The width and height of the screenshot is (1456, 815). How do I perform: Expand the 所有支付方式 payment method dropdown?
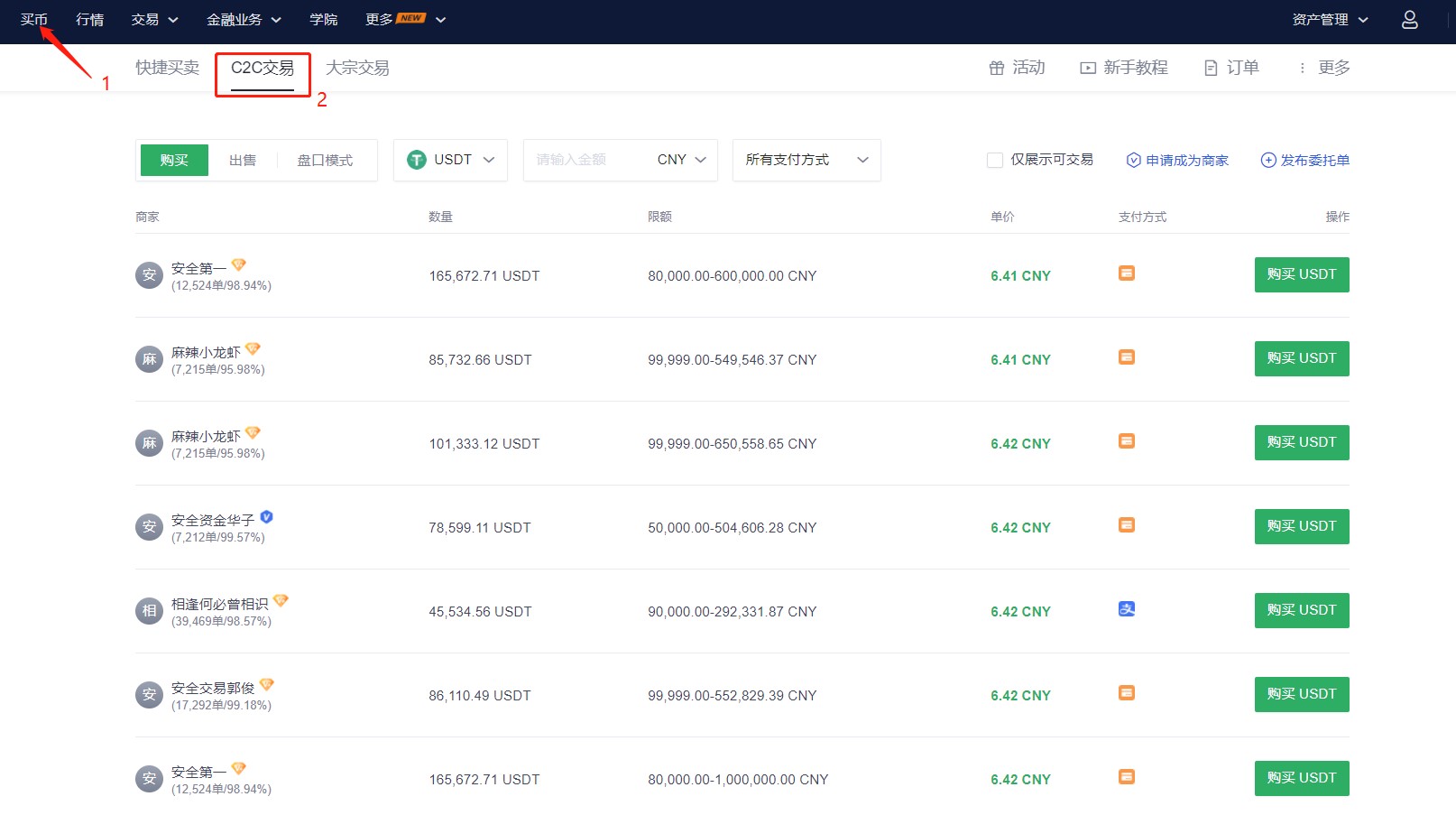pos(806,160)
